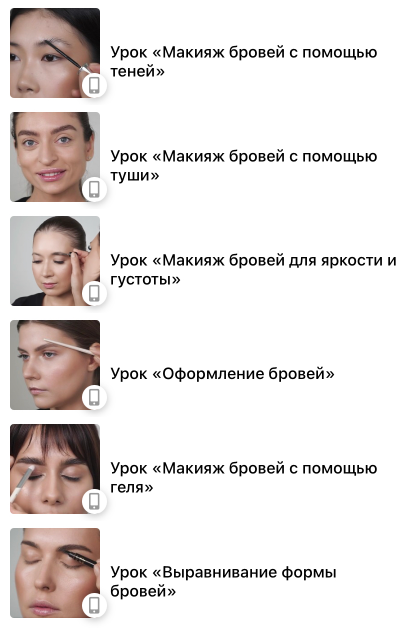The height and width of the screenshot is (636, 414).
Task: Select «Выравнивание формы бровей» lesson title
Action: (x=223, y=581)
